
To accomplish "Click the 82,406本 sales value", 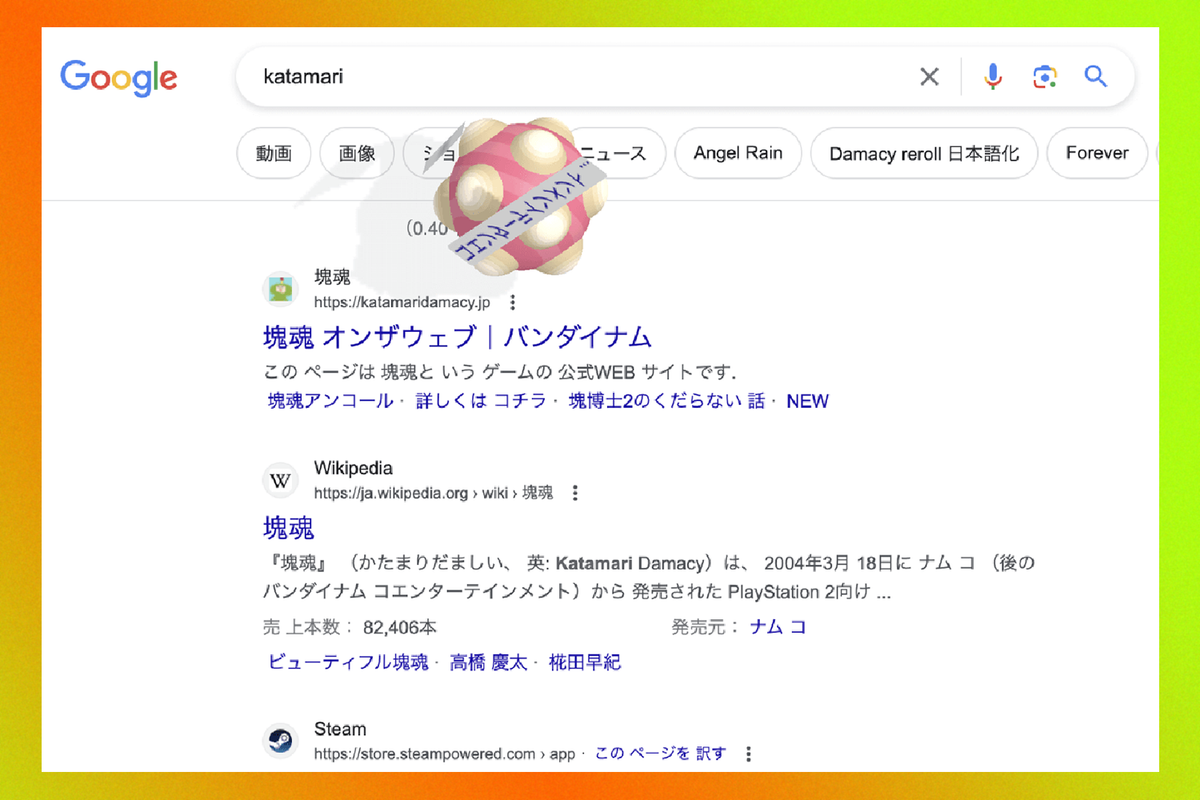I will coord(400,627).
